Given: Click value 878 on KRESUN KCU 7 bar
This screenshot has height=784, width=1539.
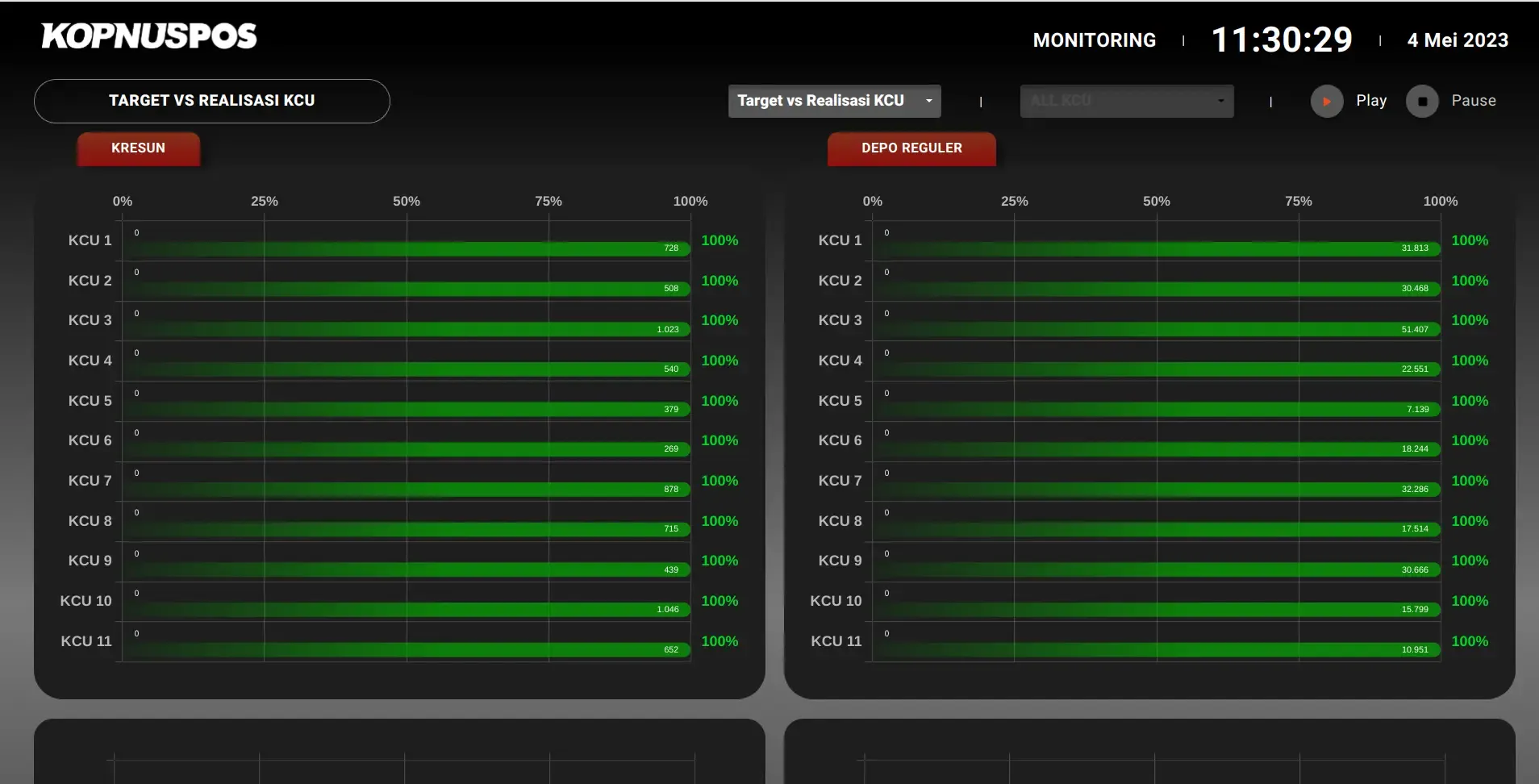Looking at the screenshot, I should coord(671,489).
